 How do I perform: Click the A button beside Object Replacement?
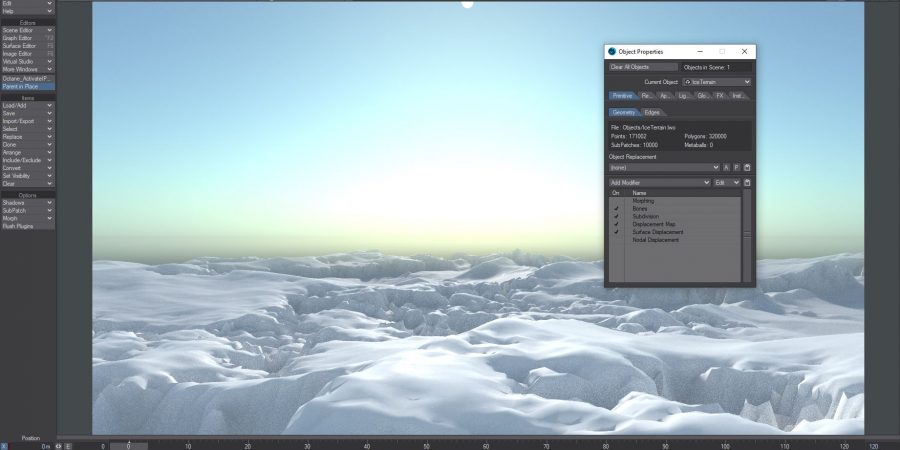click(726, 167)
